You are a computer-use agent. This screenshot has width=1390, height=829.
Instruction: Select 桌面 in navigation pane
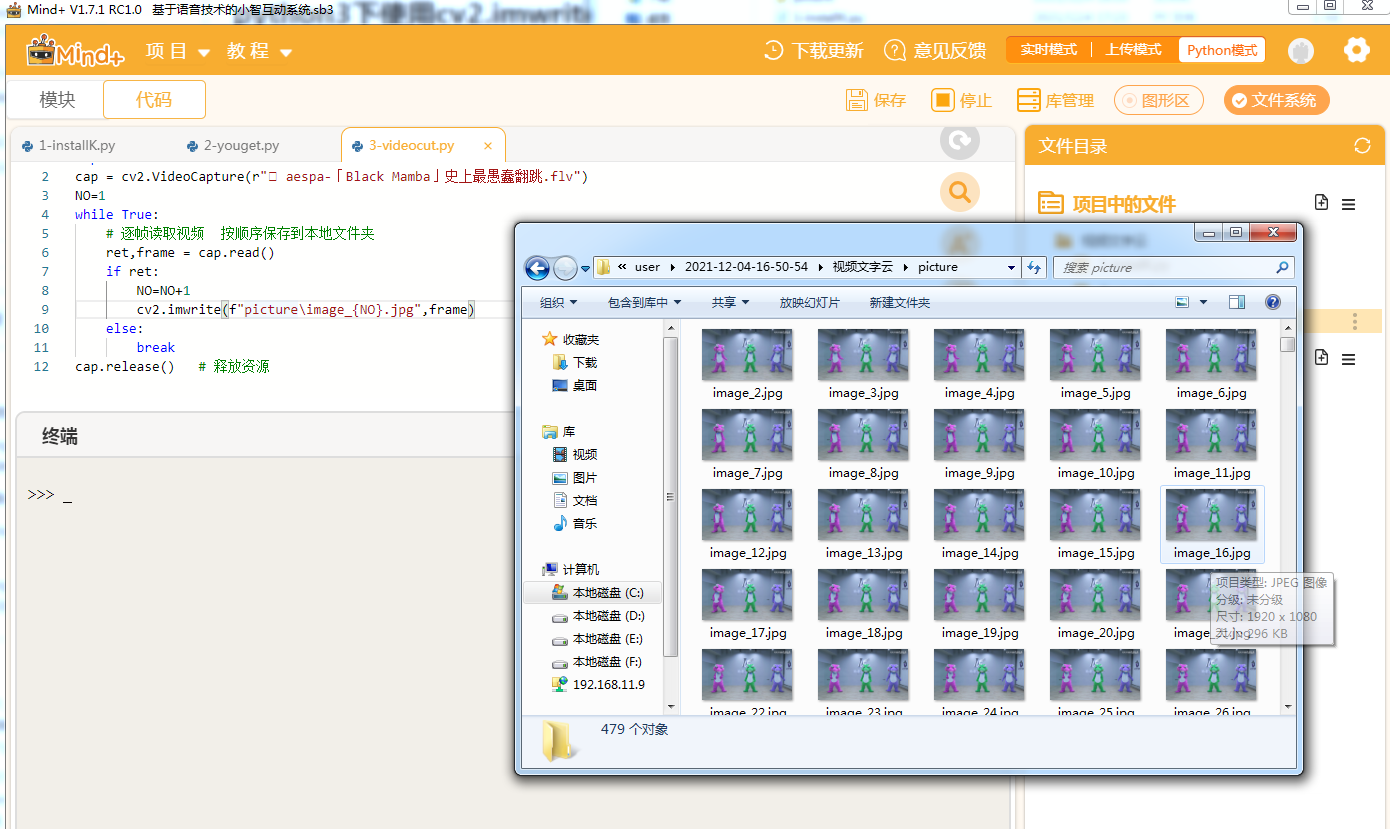575,385
